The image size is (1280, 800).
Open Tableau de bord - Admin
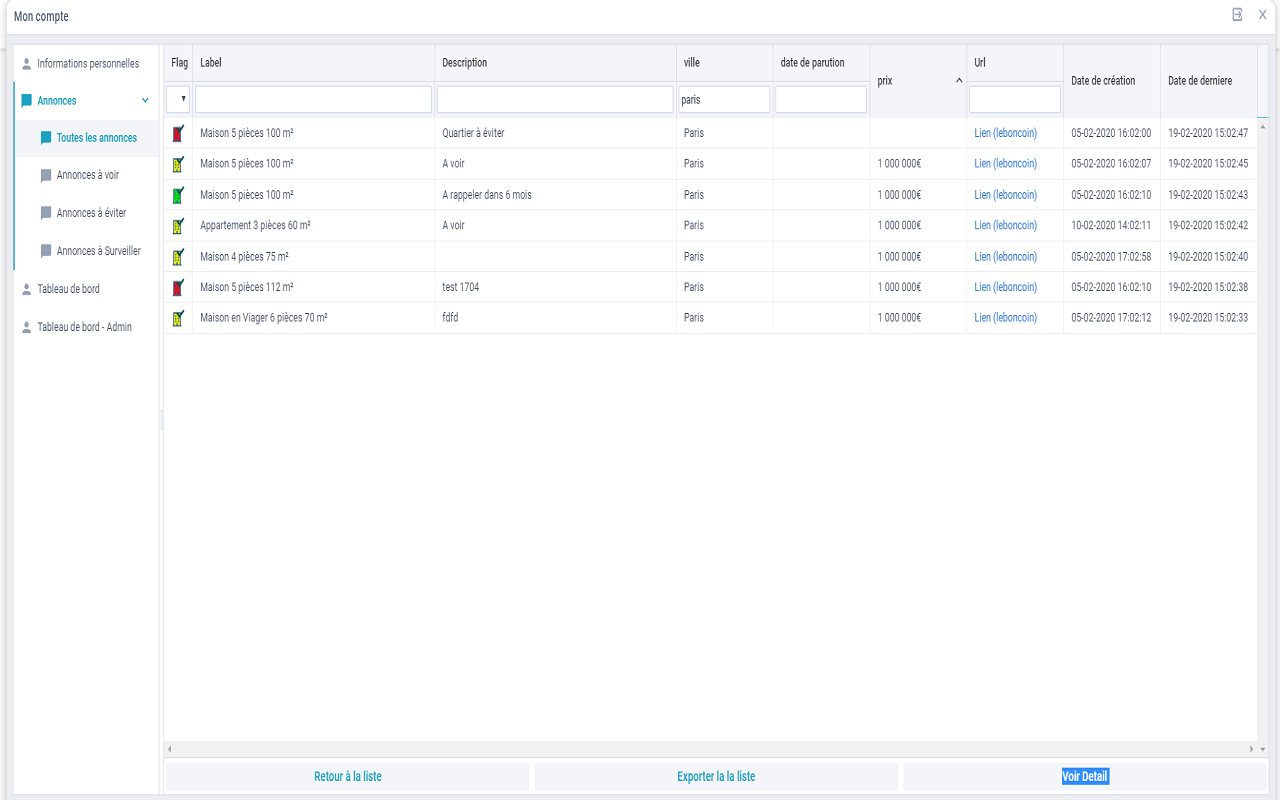(x=87, y=327)
